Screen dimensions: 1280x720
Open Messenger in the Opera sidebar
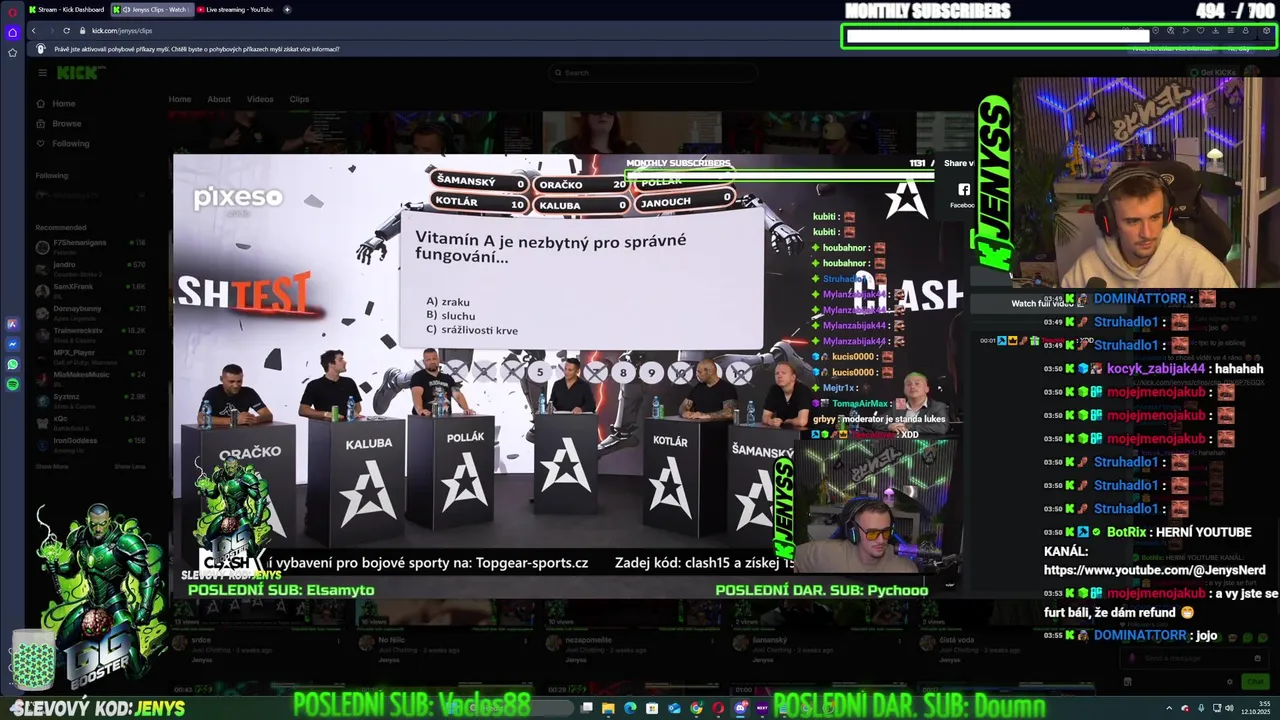tap(12, 344)
